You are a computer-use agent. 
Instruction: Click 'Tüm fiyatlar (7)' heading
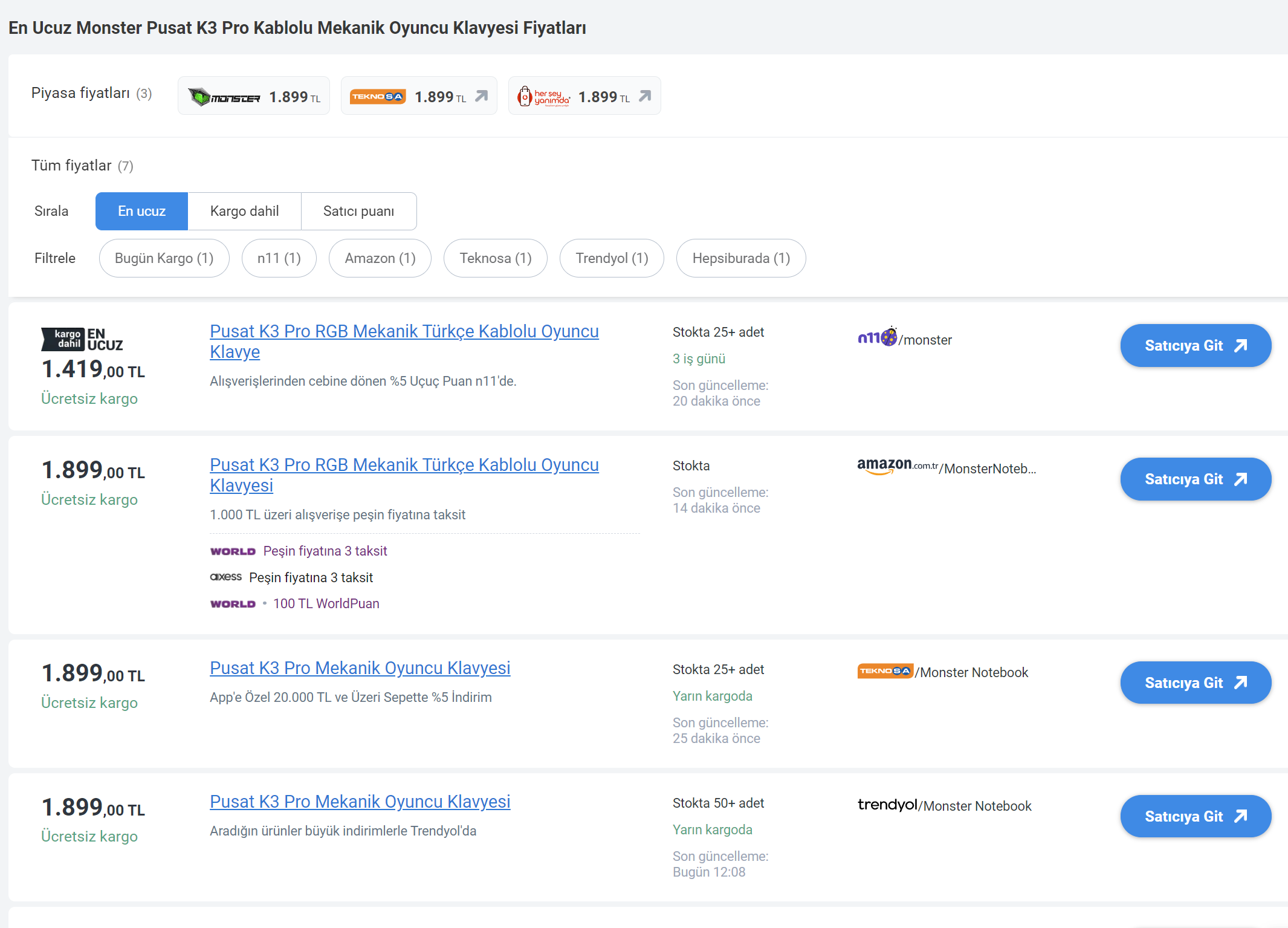point(82,166)
